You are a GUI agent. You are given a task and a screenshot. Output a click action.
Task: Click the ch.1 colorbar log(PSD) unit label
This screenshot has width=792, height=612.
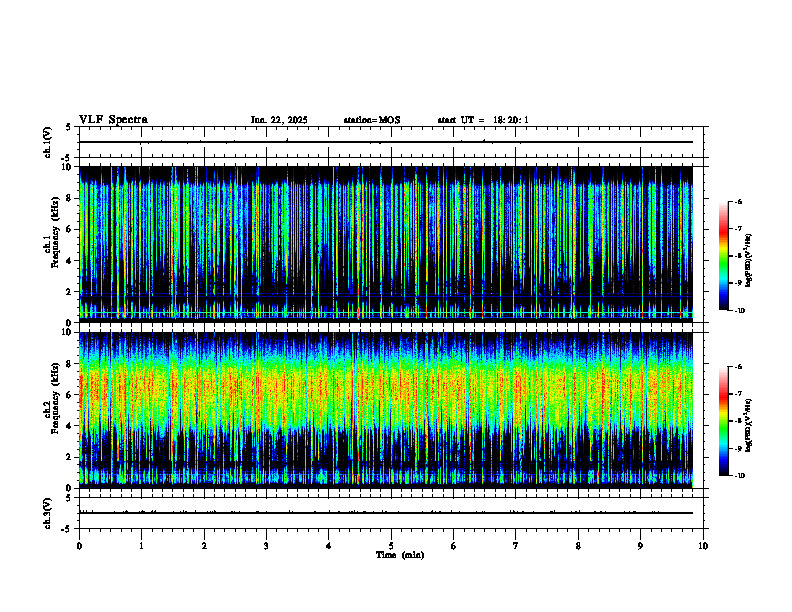[749, 261]
